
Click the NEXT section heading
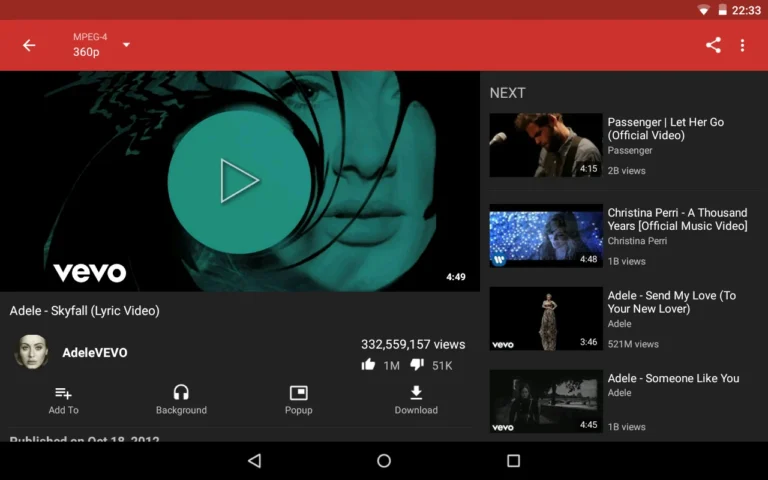(507, 93)
